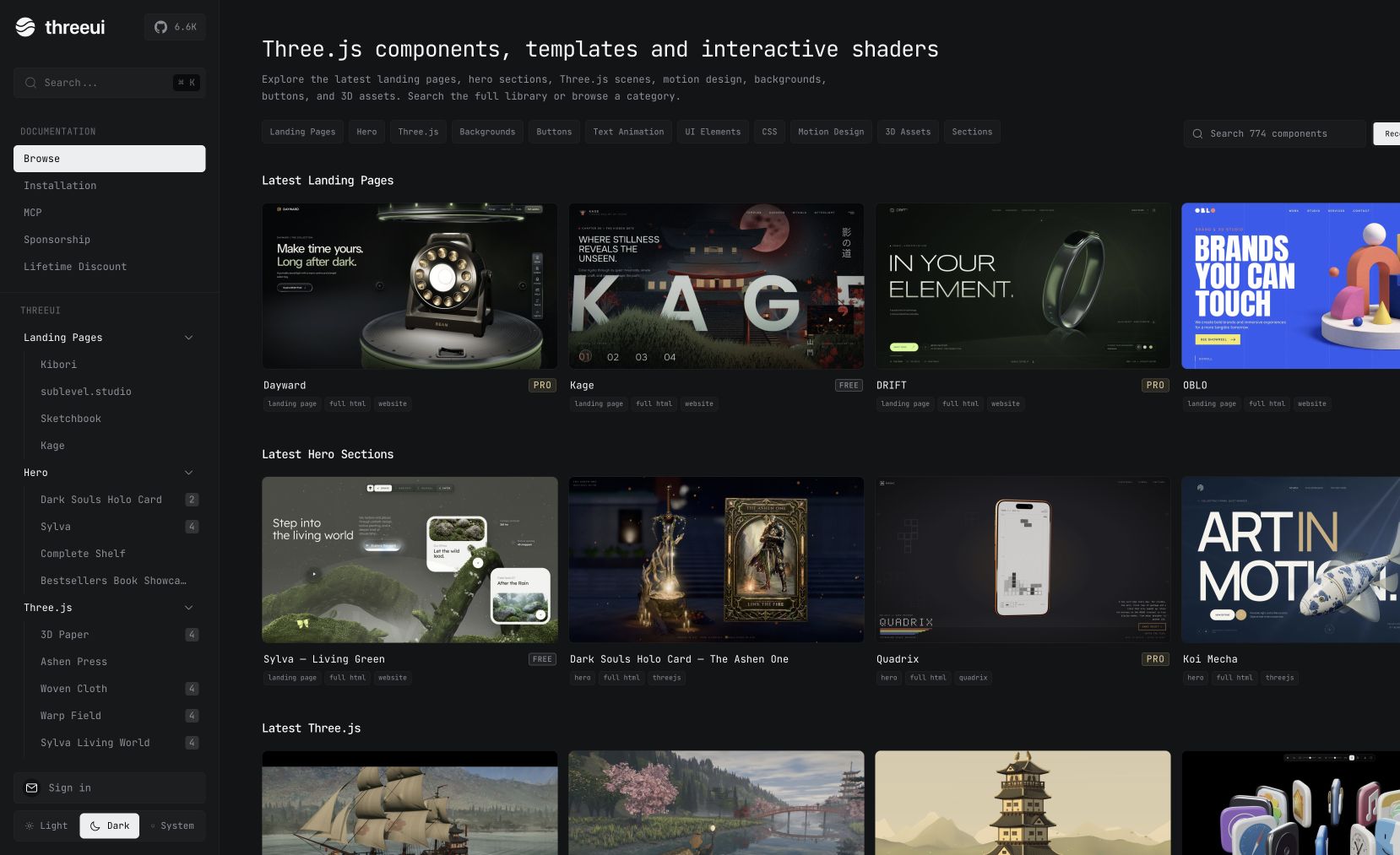The image size is (1400, 855).
Task: Open Sylva Living World in the sidebar
Action: [x=117, y=743]
